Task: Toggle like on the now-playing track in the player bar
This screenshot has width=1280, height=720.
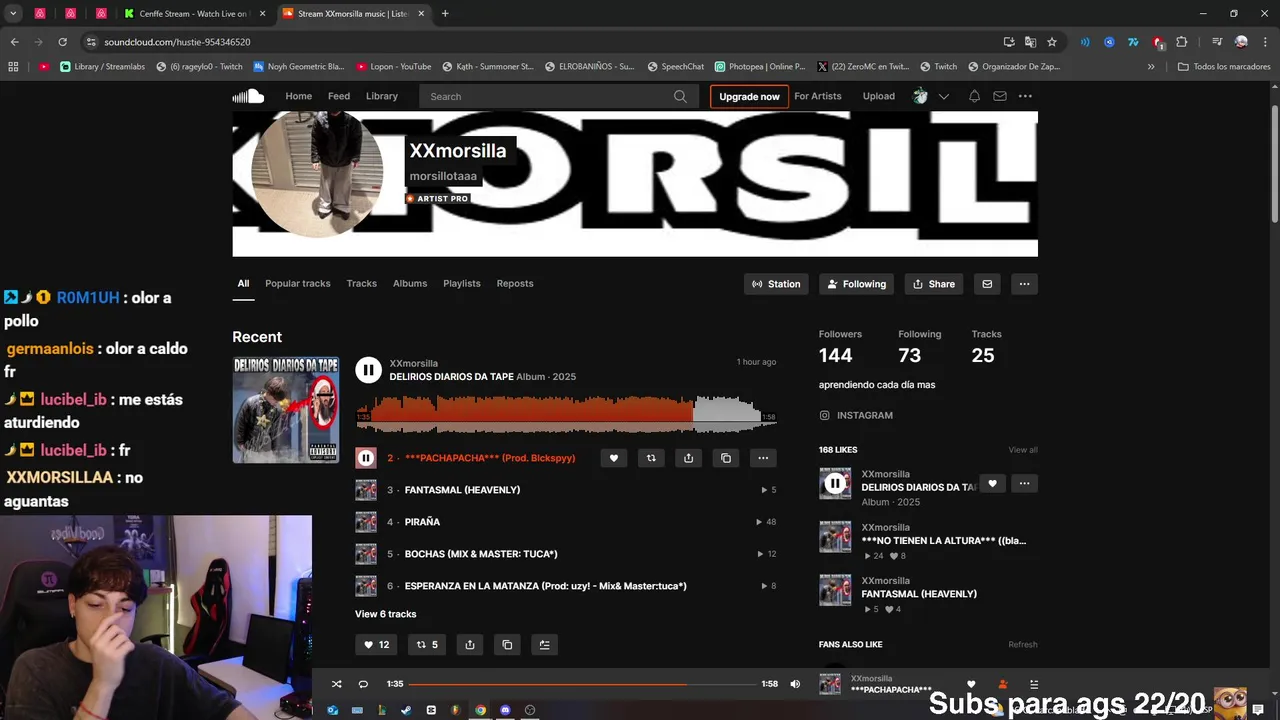Action: (x=970, y=684)
